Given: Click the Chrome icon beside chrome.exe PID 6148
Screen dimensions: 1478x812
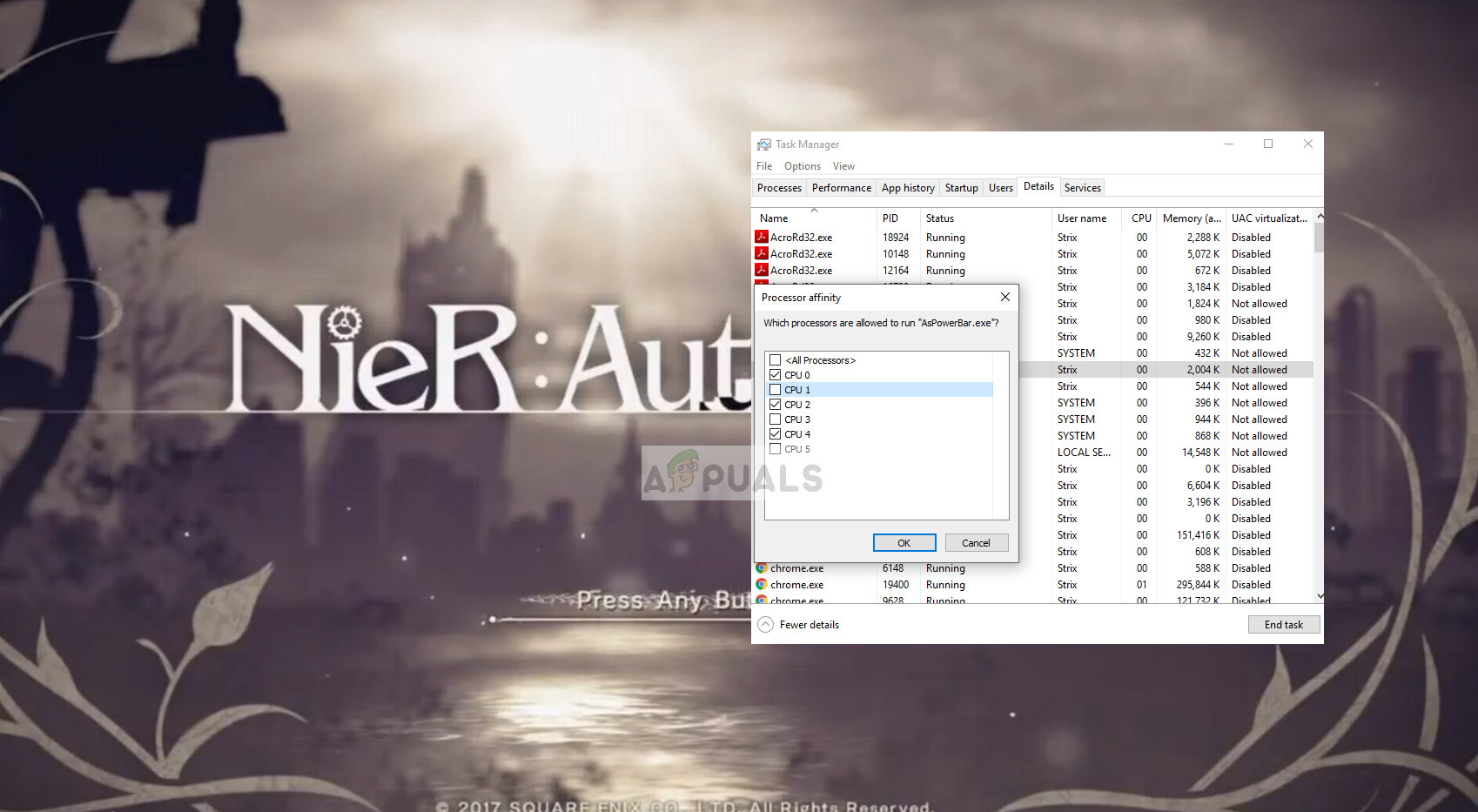Looking at the screenshot, I should (762, 567).
